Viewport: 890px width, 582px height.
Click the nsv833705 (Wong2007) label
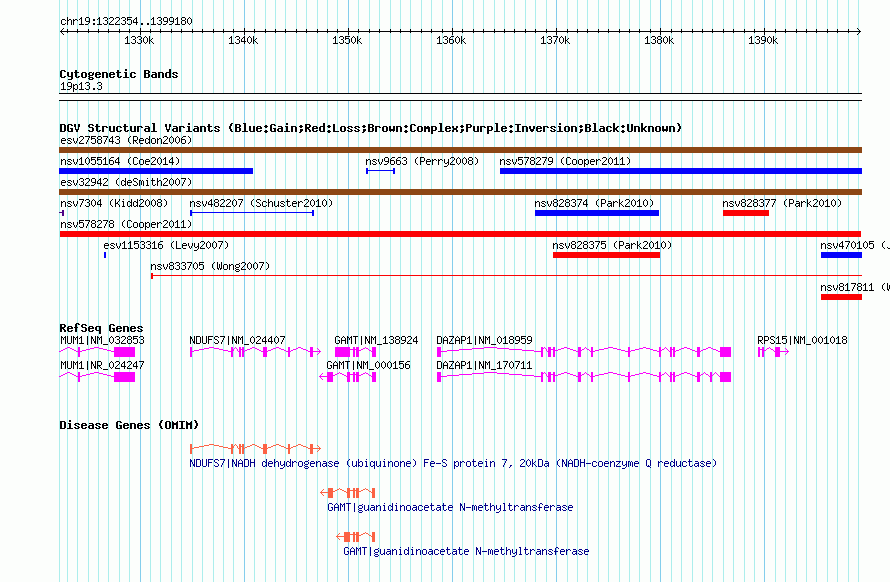coord(210,266)
